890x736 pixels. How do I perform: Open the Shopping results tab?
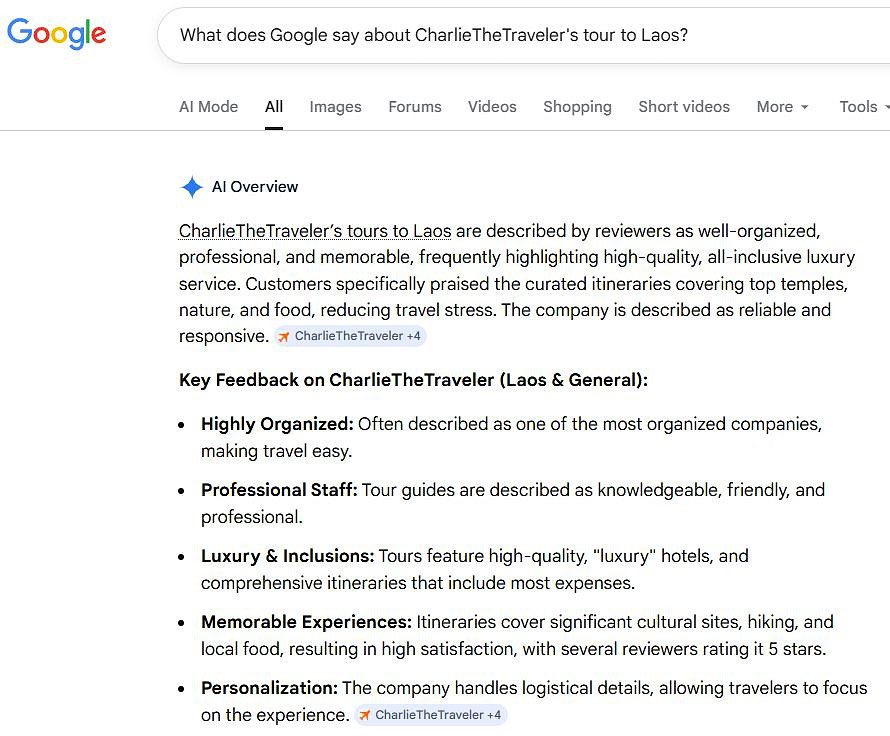(x=577, y=107)
